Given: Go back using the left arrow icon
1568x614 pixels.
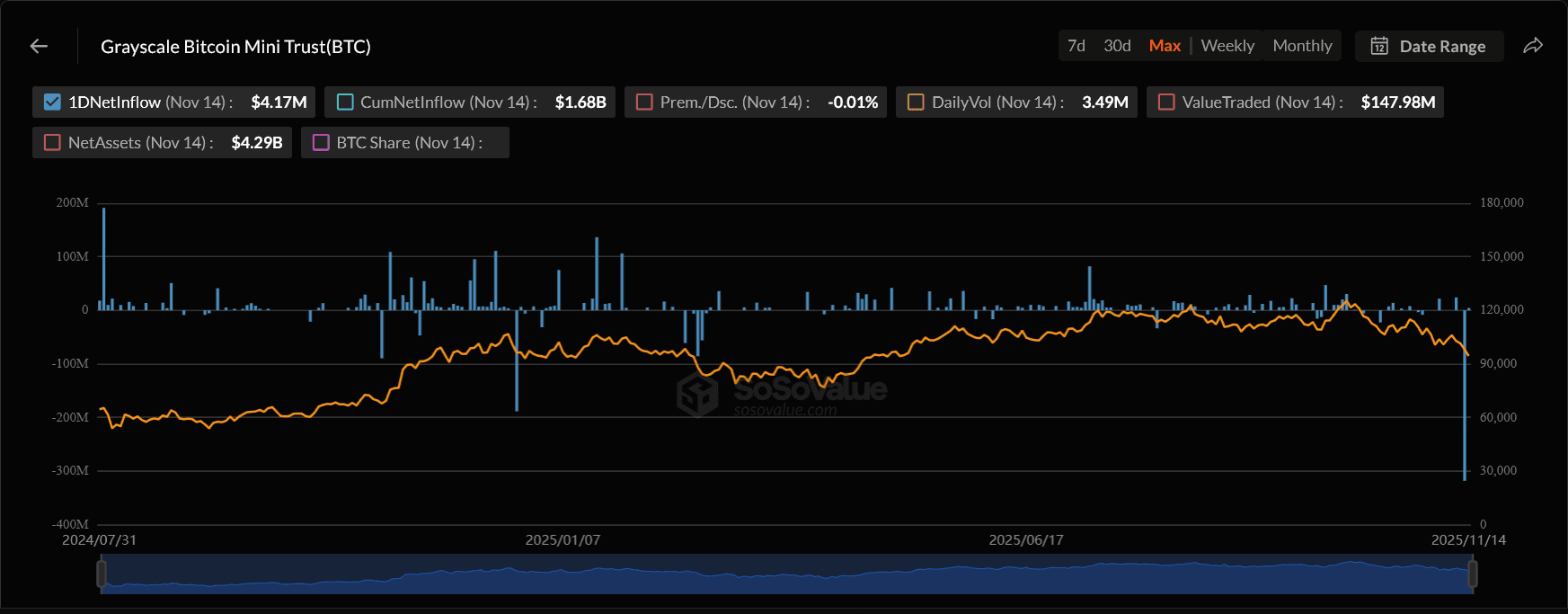Looking at the screenshot, I should click(39, 46).
